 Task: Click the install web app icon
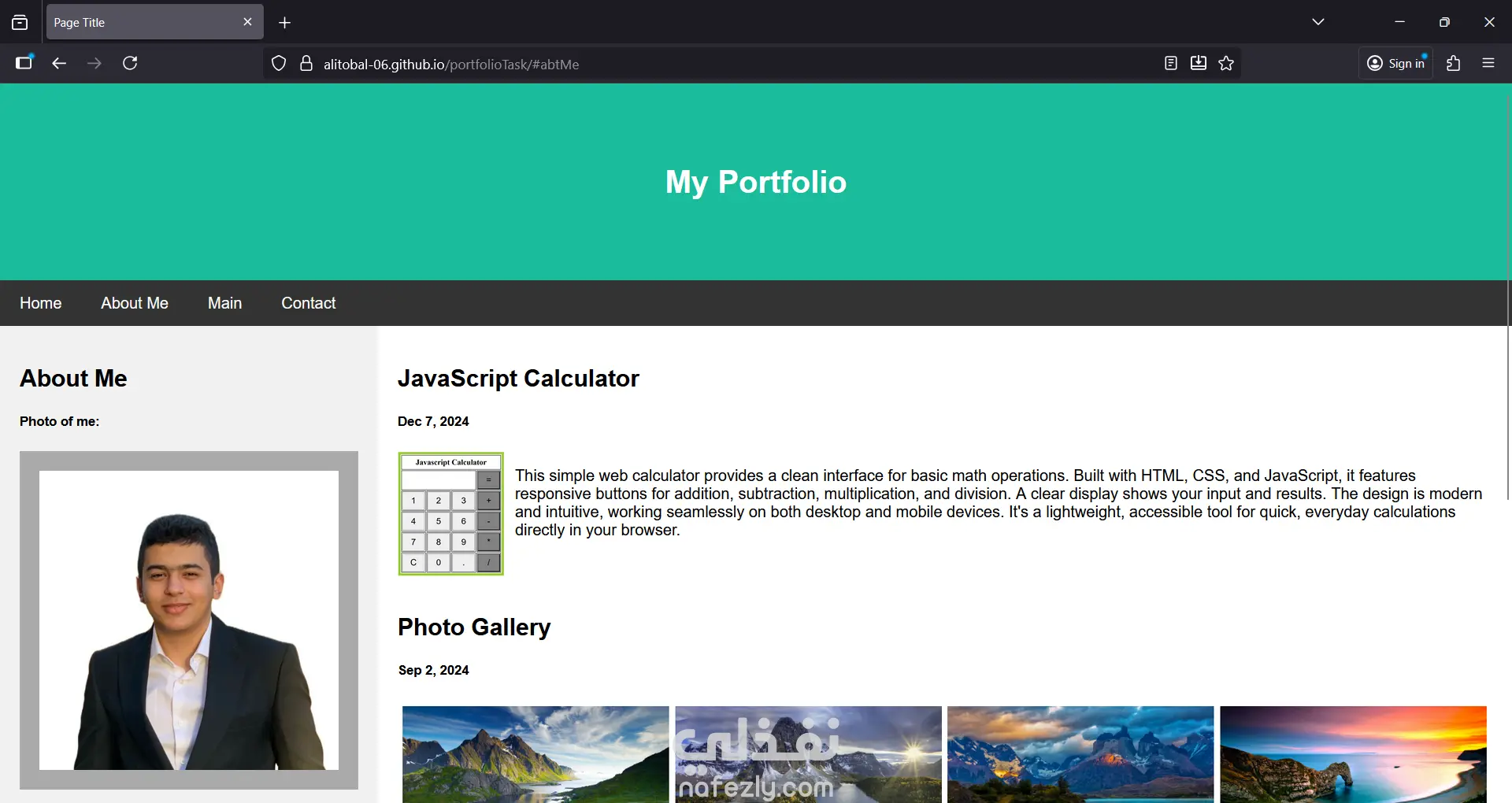(x=1199, y=63)
